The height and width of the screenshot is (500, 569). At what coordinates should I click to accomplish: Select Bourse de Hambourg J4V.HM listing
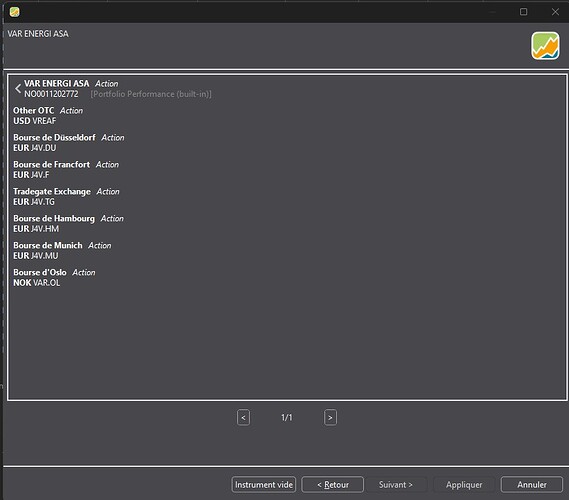click(x=69, y=224)
